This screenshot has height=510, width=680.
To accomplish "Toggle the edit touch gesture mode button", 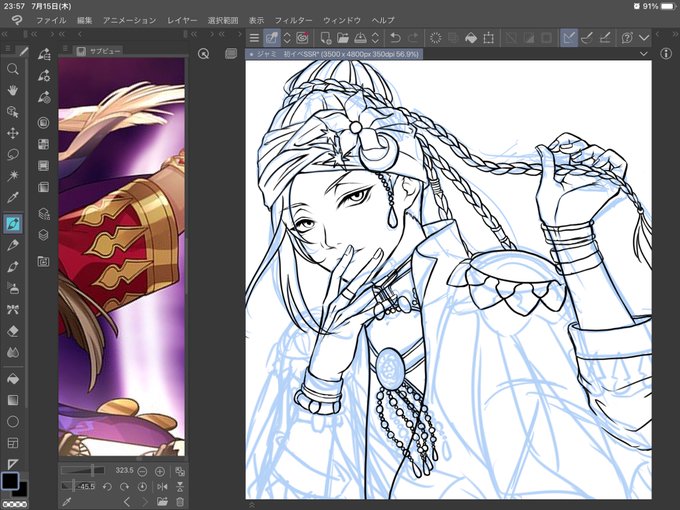I will point(272,38).
